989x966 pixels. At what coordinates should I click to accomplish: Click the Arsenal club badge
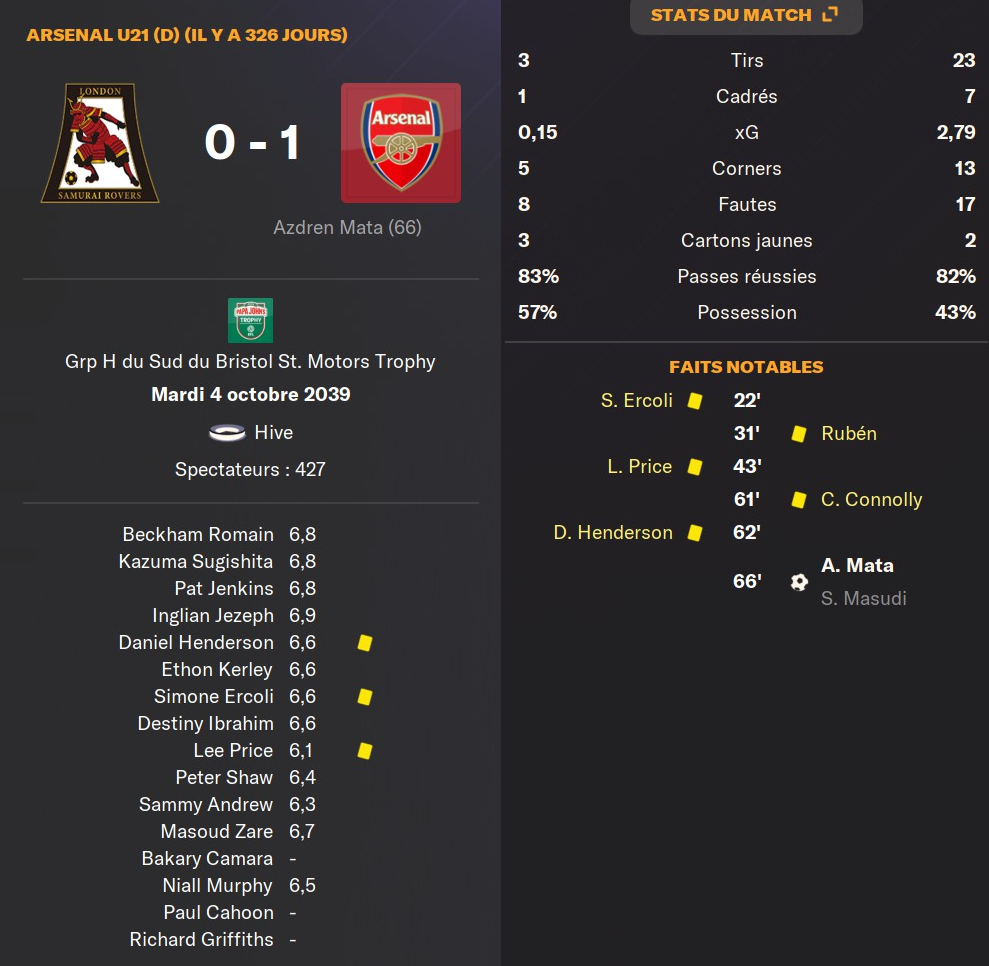[x=401, y=143]
